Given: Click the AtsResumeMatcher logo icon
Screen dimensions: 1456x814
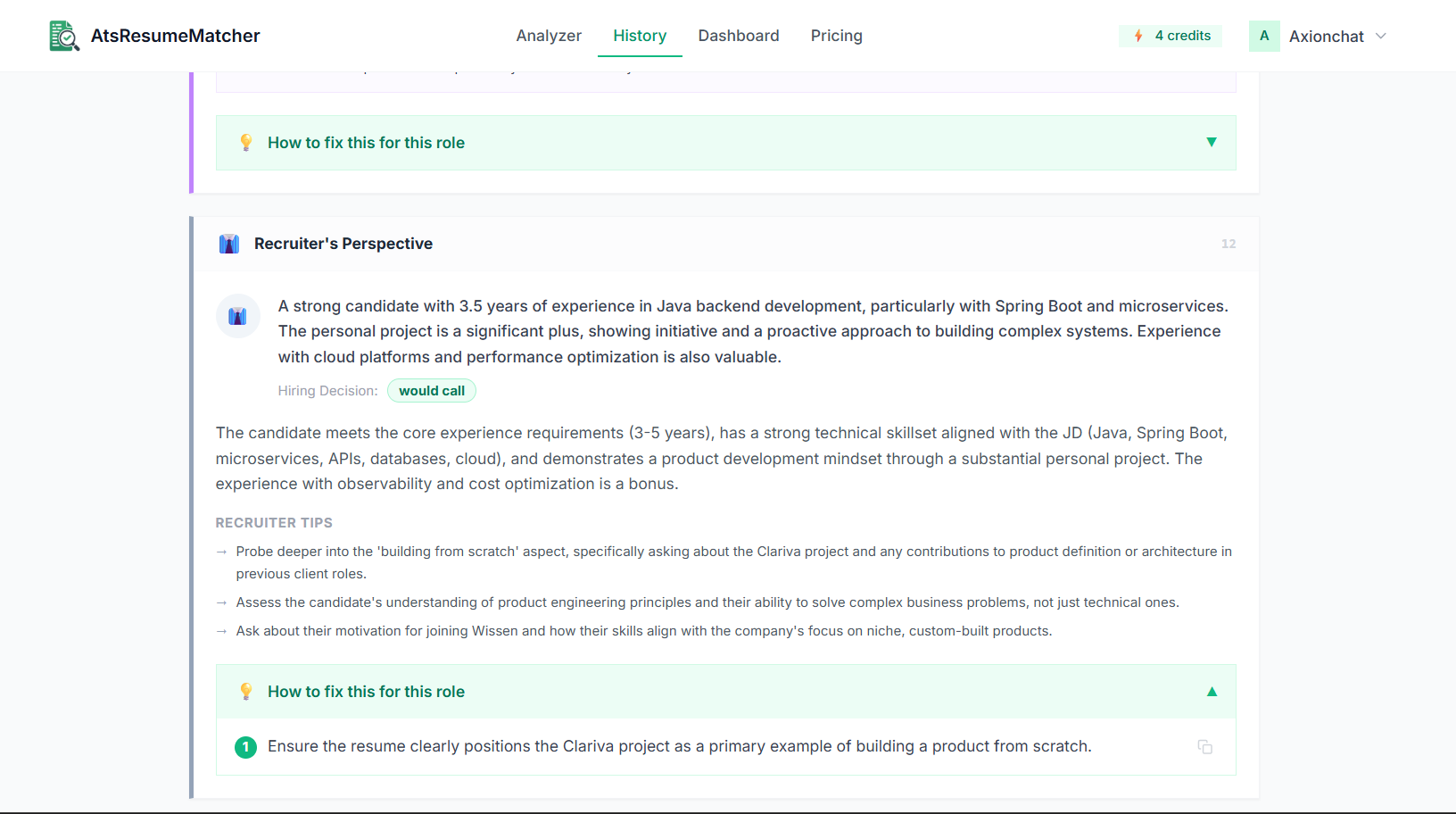Looking at the screenshot, I should pos(63,36).
